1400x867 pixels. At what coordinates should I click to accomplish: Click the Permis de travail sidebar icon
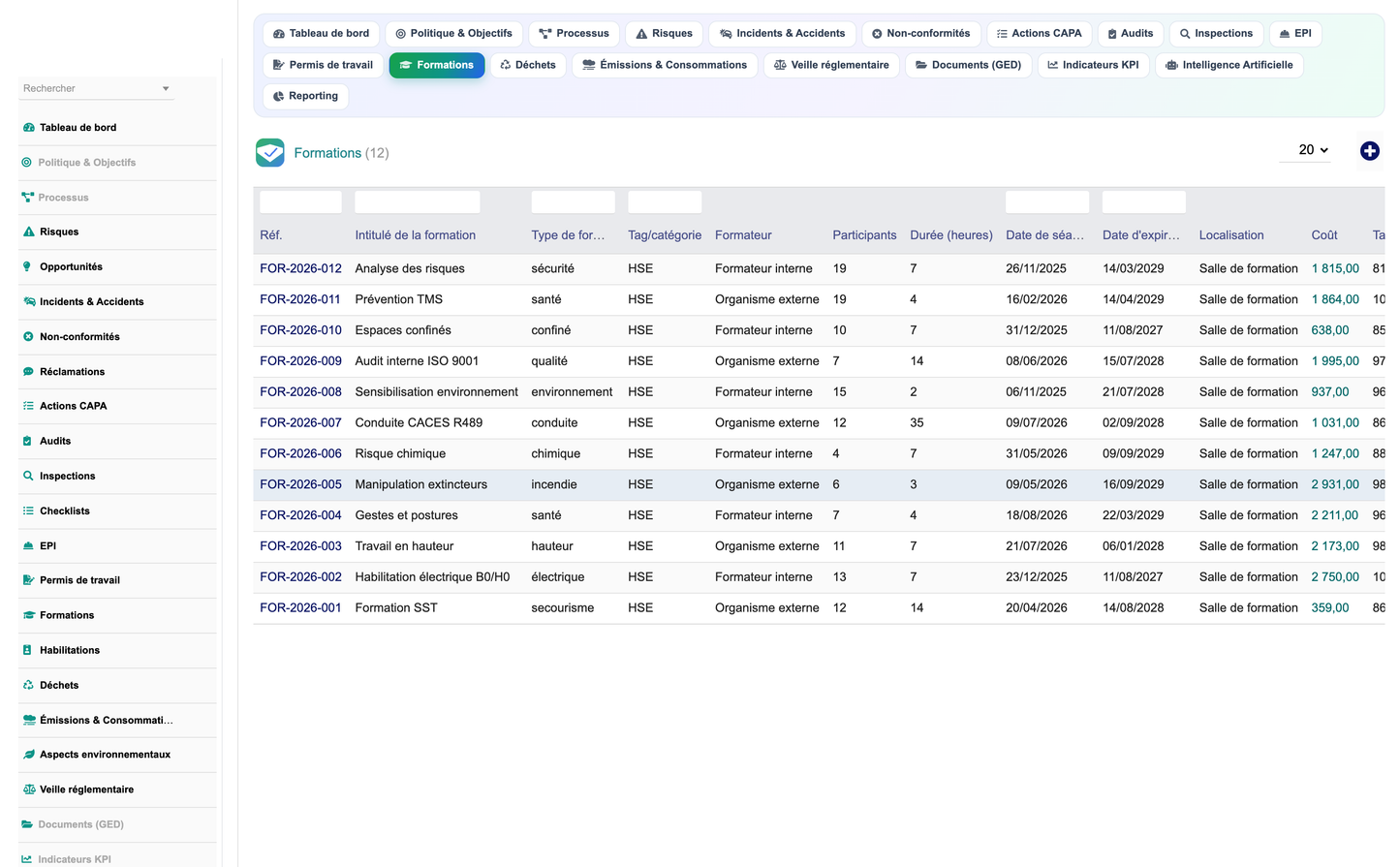pyautogui.click(x=28, y=580)
